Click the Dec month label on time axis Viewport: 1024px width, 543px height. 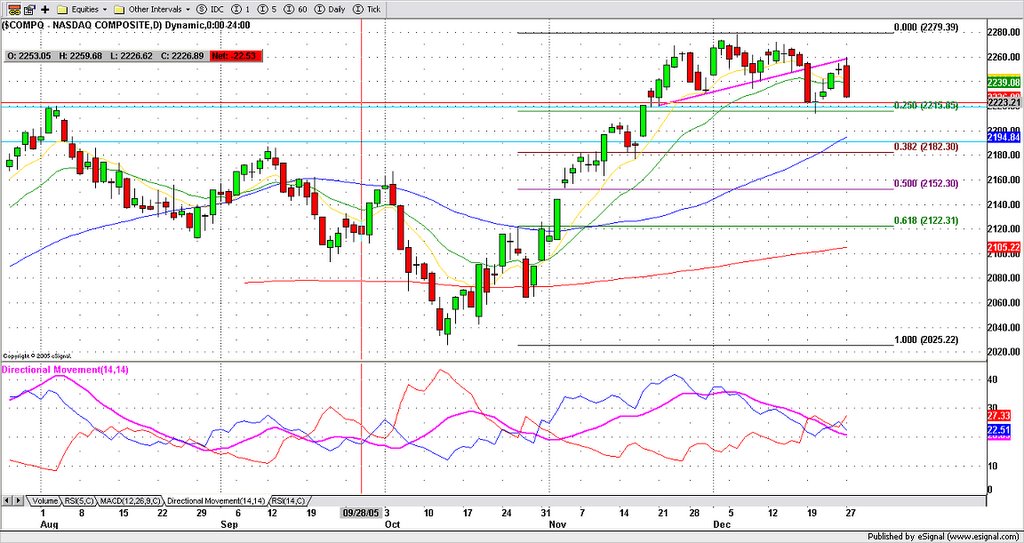click(x=721, y=524)
